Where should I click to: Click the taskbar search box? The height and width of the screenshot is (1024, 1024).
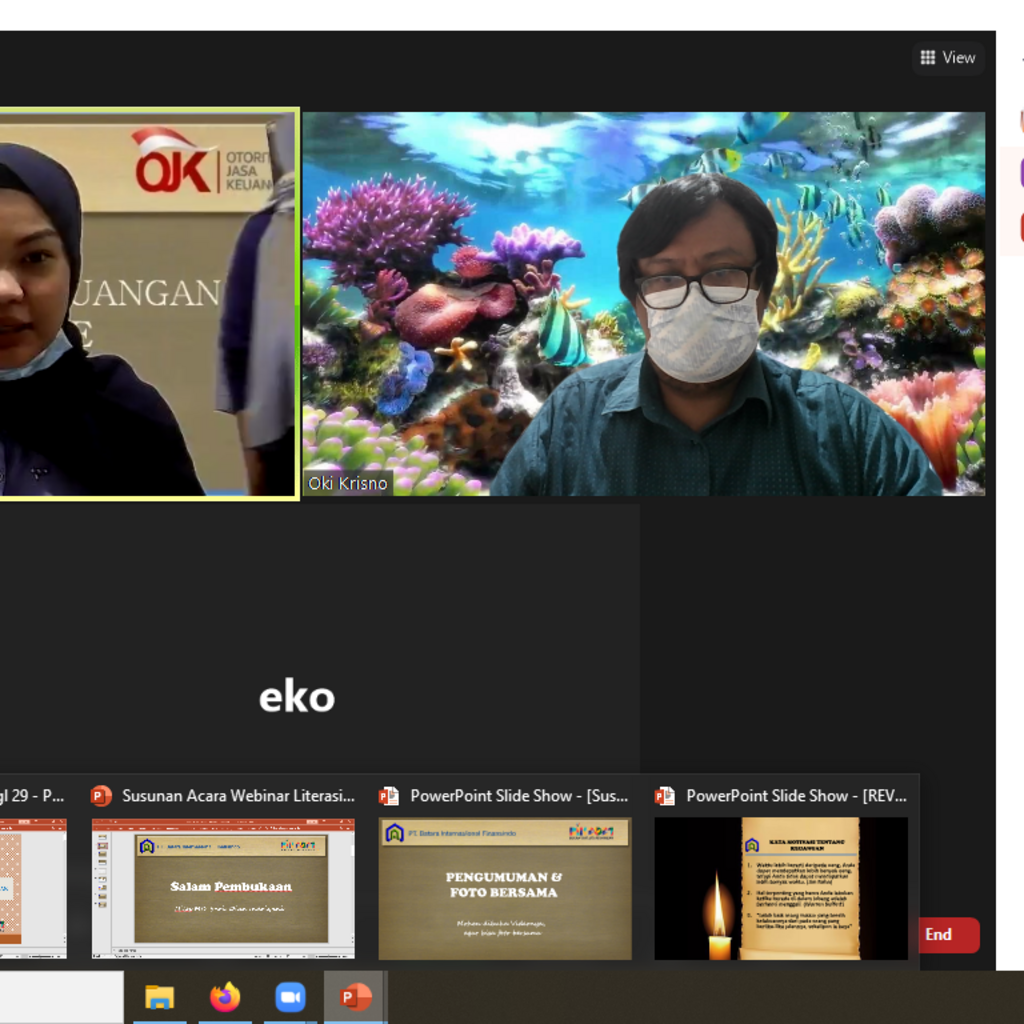(60, 997)
